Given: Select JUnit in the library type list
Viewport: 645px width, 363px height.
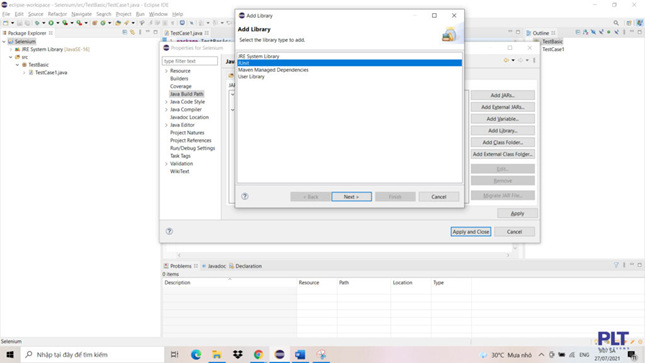Looking at the screenshot, I should [349, 63].
